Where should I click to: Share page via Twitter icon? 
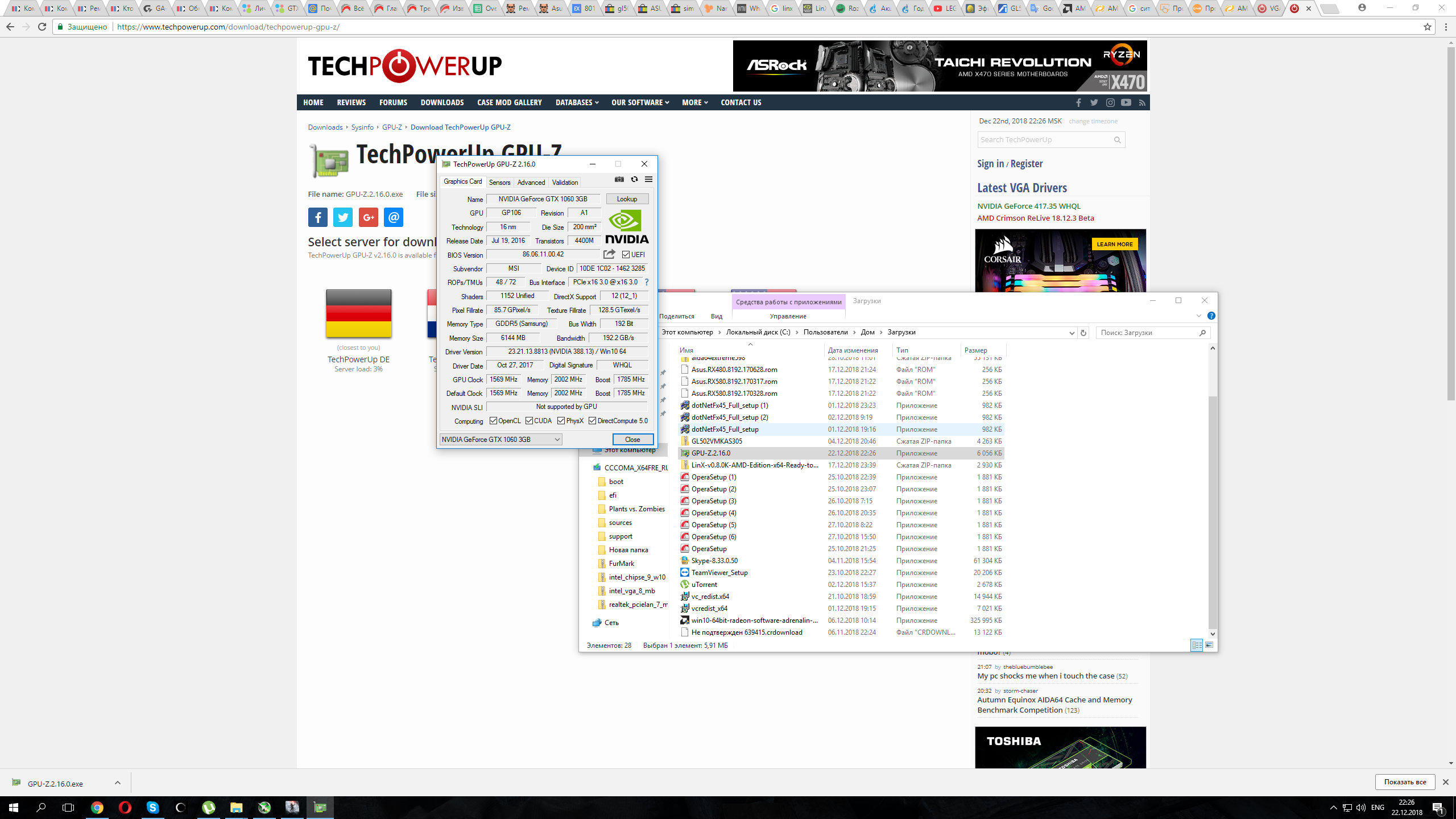tap(343, 217)
